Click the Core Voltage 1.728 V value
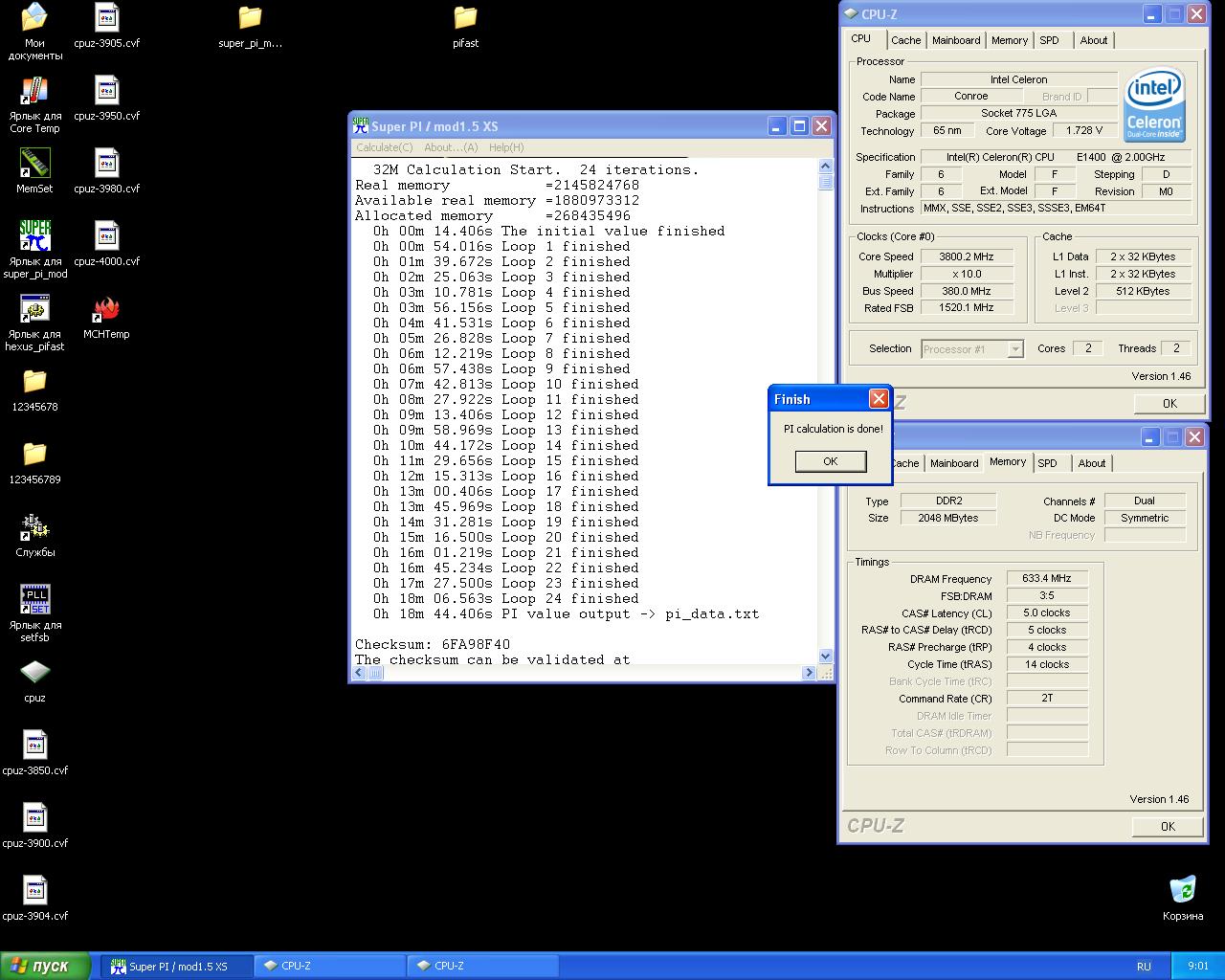 coord(1084,130)
